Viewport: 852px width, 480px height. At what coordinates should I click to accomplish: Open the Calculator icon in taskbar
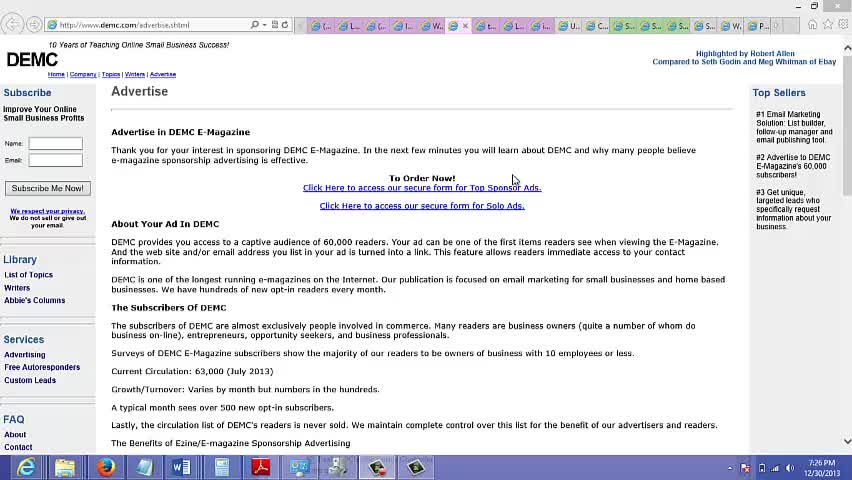(x=222, y=467)
